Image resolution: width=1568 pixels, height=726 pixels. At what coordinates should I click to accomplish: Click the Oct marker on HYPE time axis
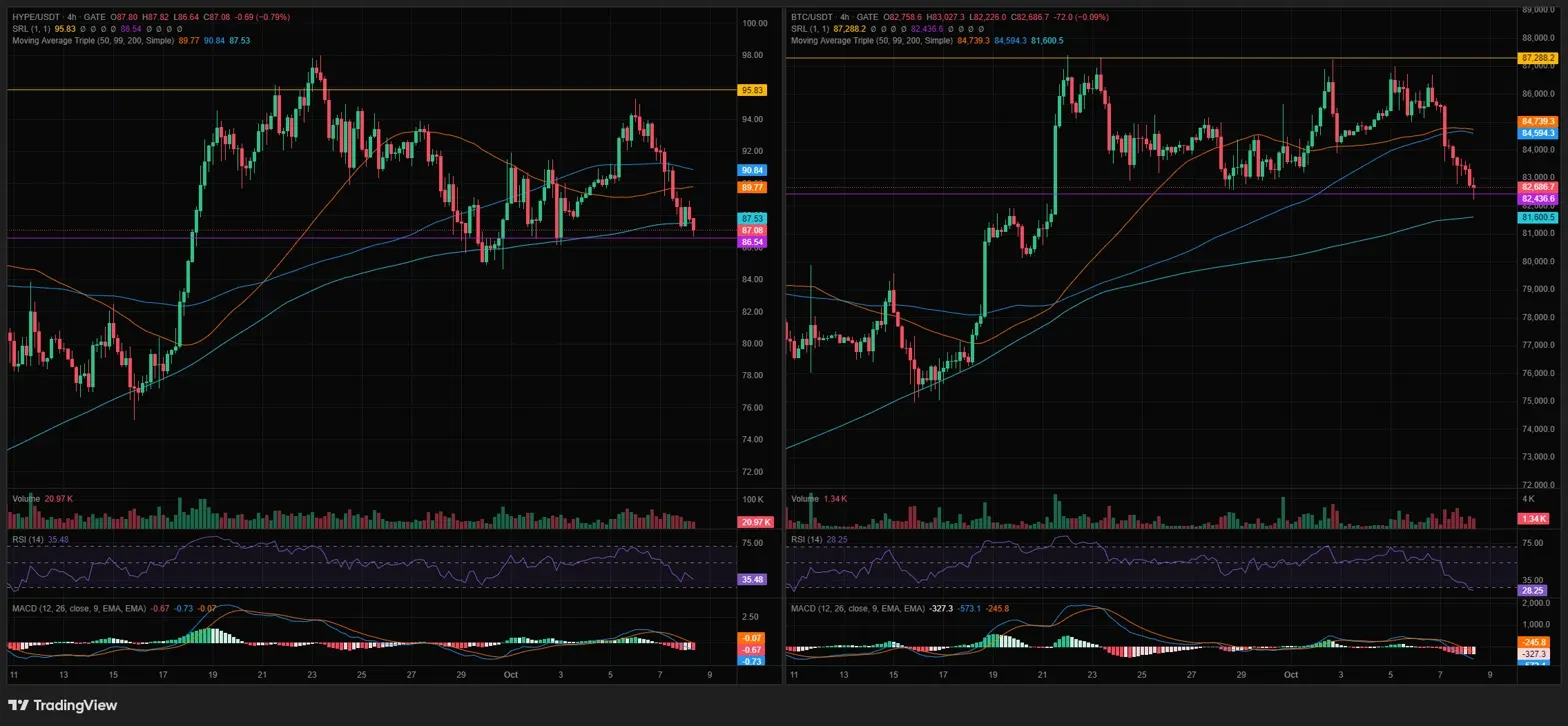(511, 675)
